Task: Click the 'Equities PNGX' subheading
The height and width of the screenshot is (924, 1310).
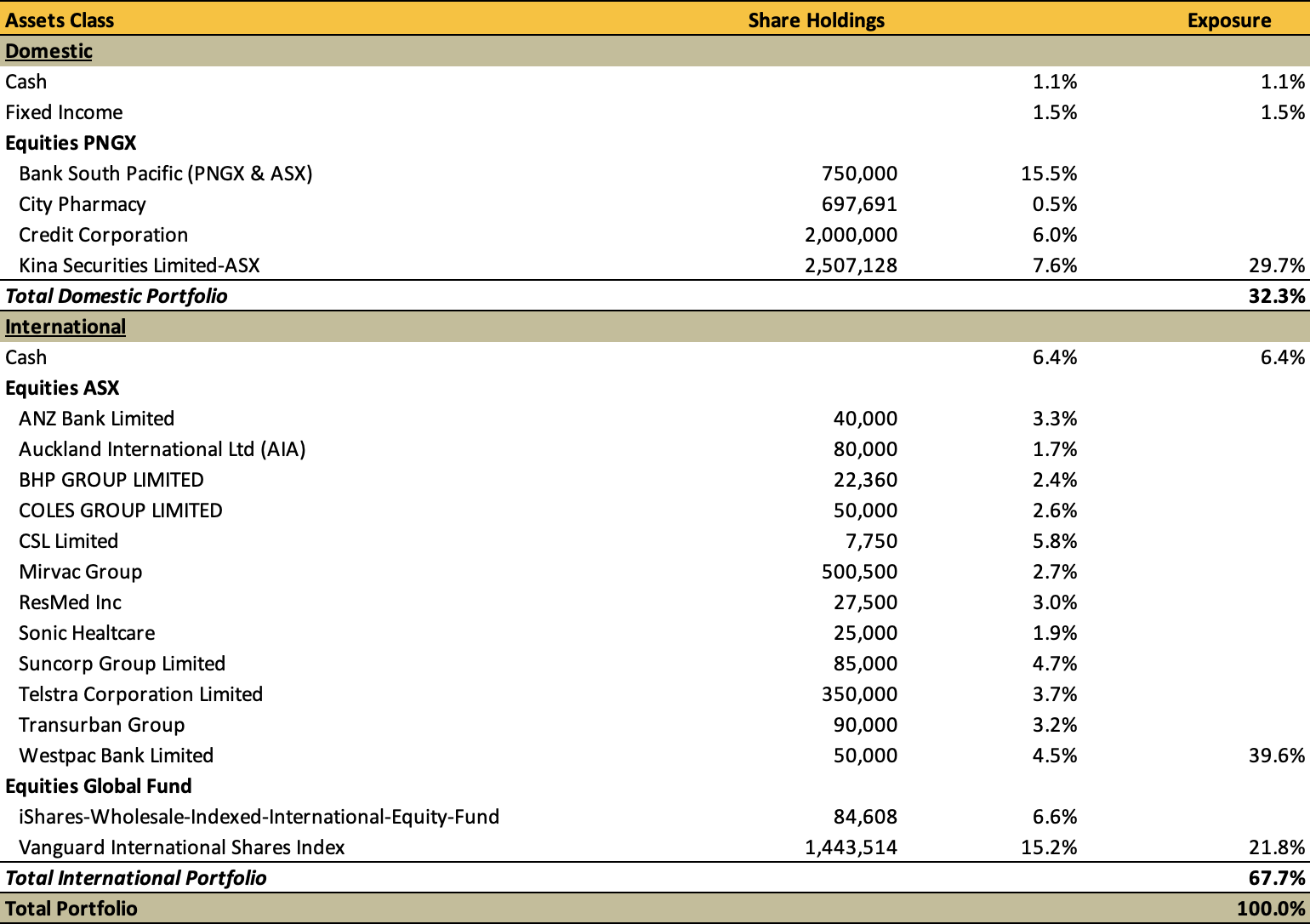Action: coord(71,143)
